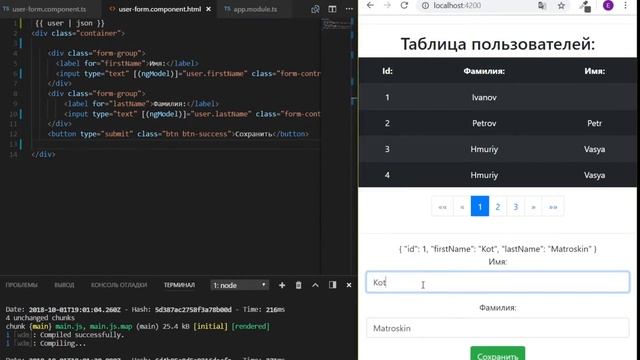Bookmark this page with the star icon
The image size is (640, 360).
[562, 6]
